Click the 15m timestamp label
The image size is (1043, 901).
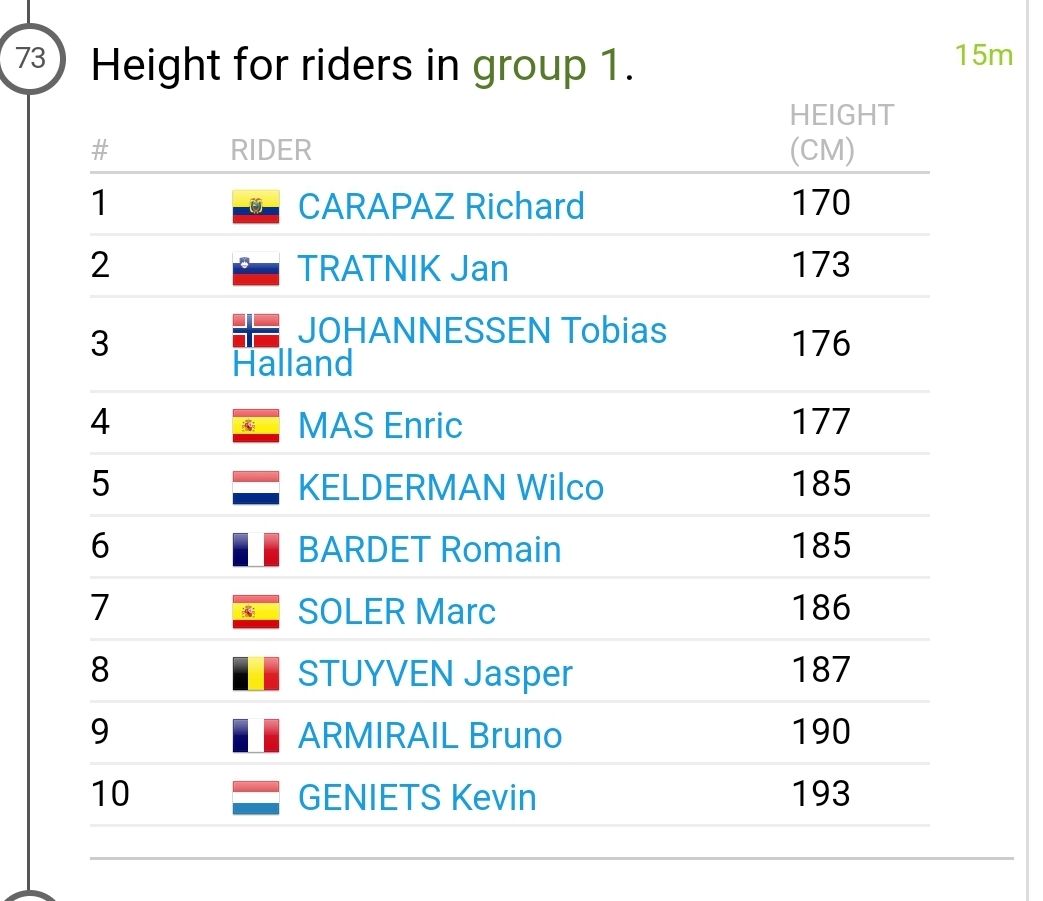[983, 55]
